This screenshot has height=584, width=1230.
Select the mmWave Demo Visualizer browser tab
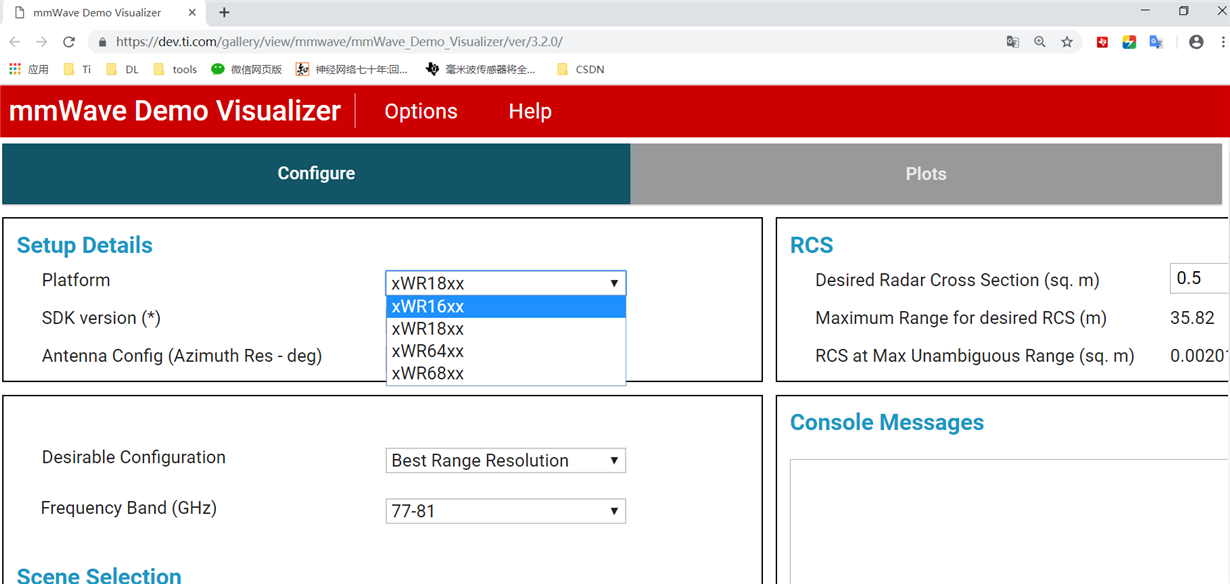tap(103, 13)
